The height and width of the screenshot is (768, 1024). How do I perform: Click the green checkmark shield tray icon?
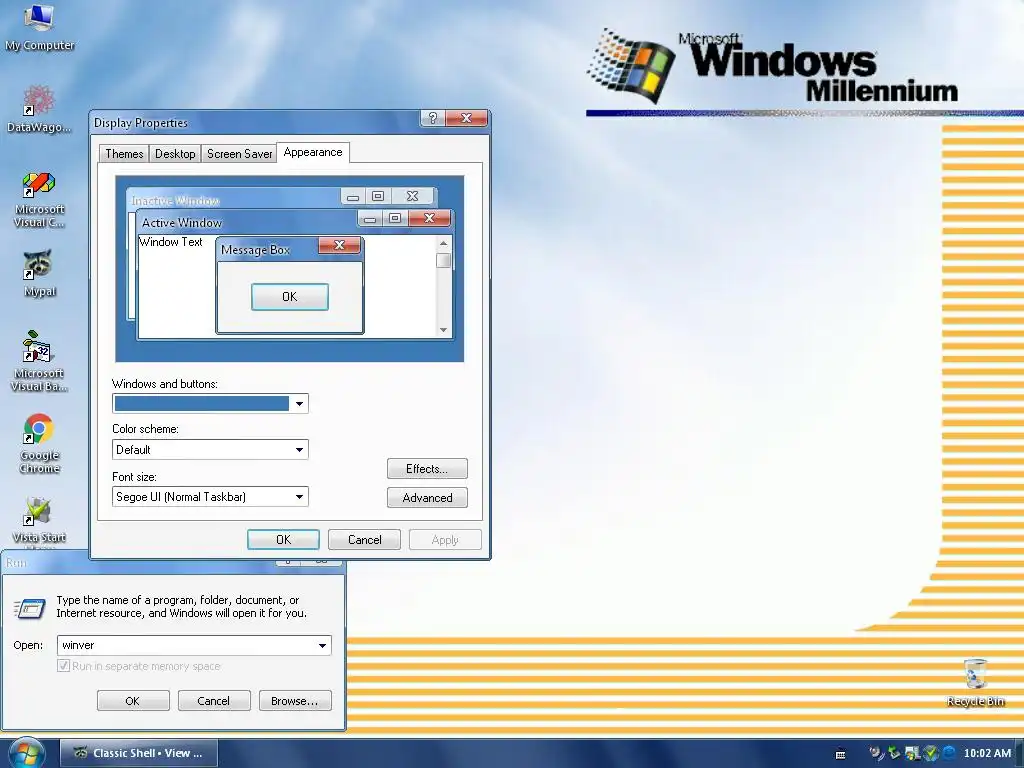click(931, 753)
